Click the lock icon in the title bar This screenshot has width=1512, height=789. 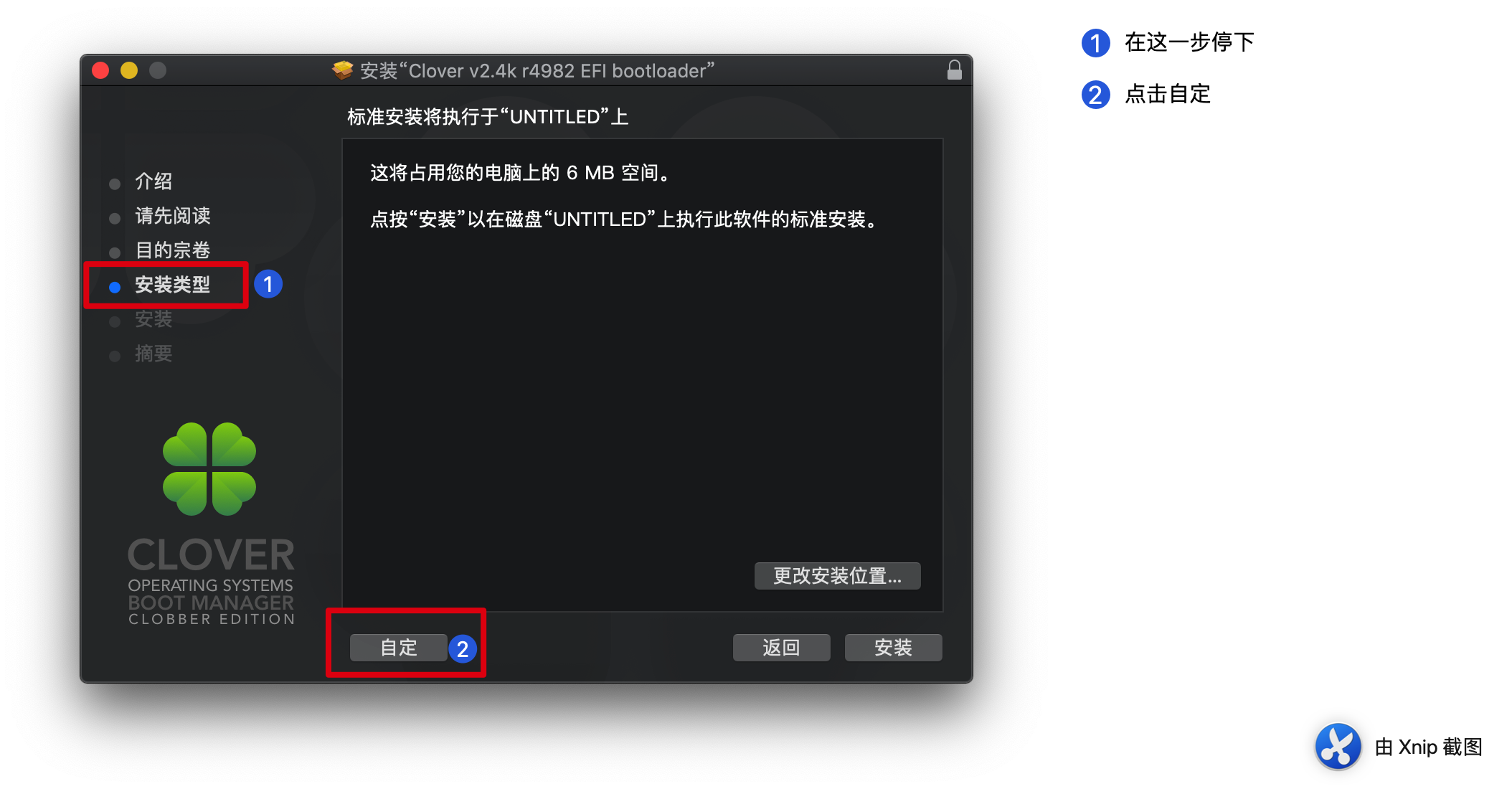(x=954, y=70)
